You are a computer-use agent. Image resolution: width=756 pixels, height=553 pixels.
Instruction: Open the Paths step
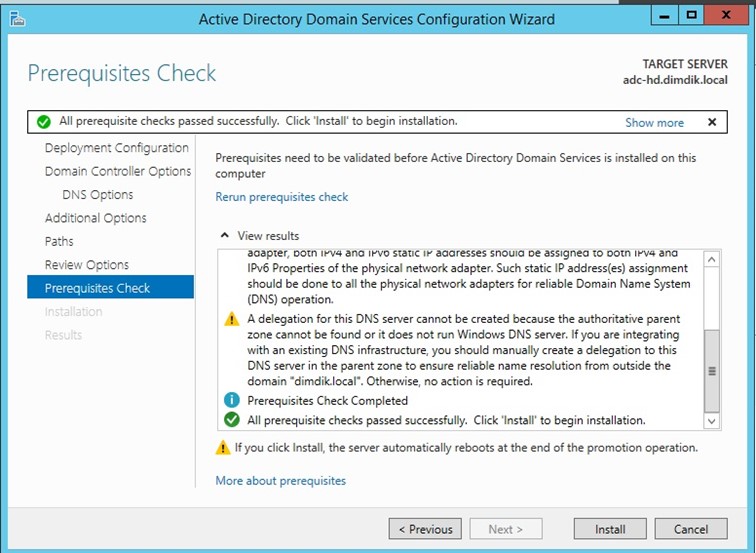(59, 241)
